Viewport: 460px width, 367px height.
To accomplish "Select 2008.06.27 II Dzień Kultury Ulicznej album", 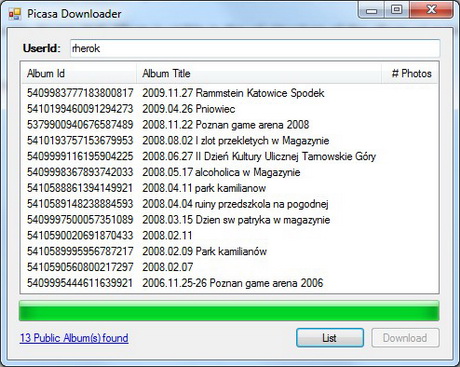I will [x=259, y=156].
